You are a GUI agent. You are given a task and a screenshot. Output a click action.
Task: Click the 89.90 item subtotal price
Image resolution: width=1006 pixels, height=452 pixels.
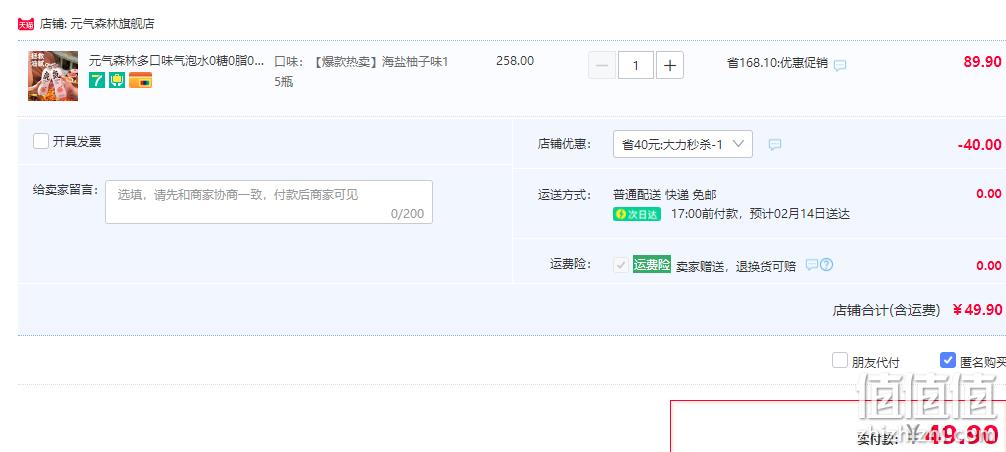[x=982, y=62]
